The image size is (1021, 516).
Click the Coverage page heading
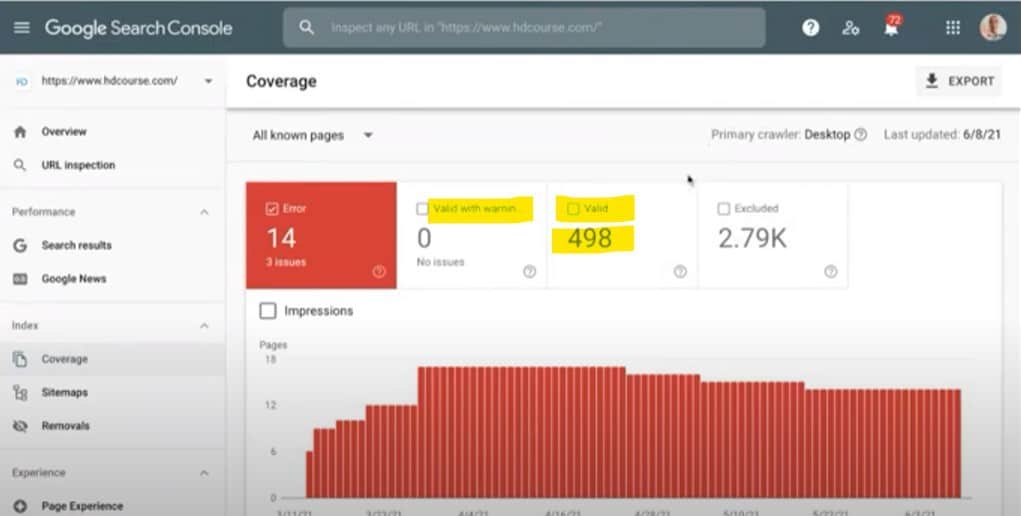click(x=281, y=81)
